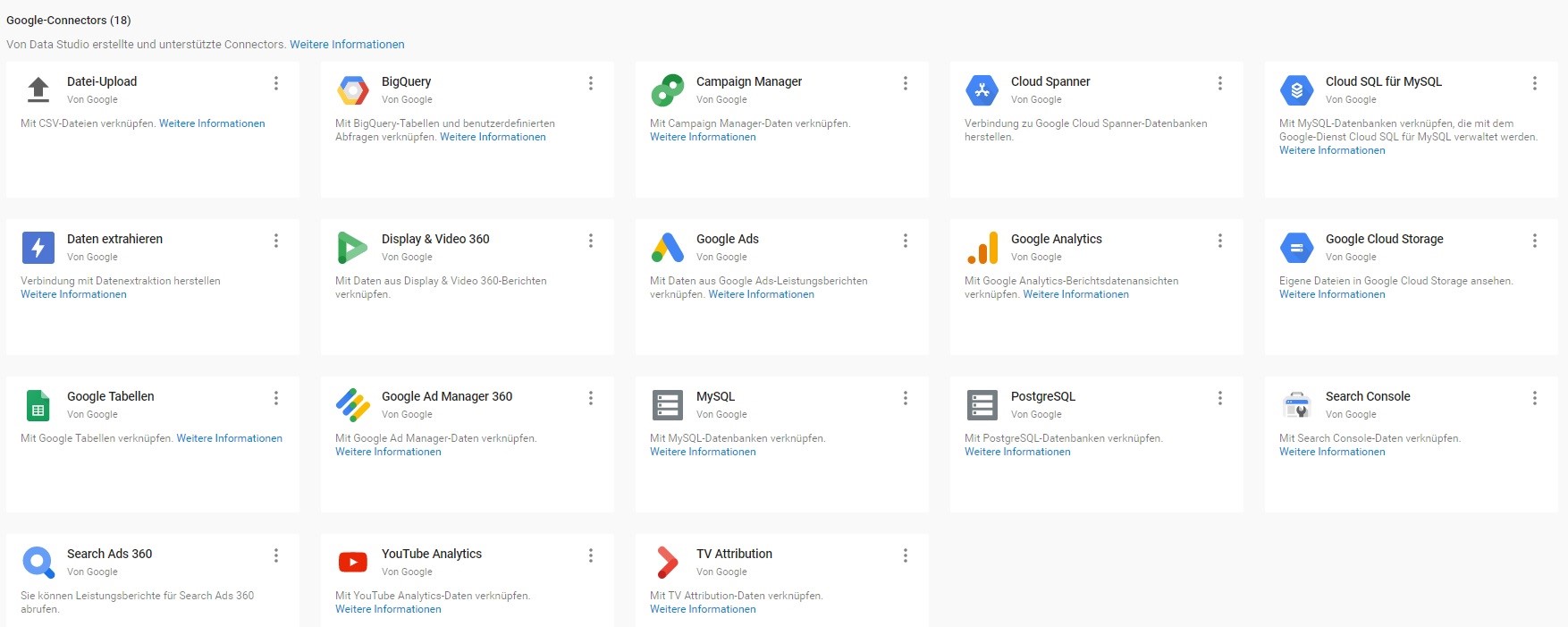Click the Google Analytics bar chart icon
This screenshot has width=1568, height=627.
[x=982, y=248]
